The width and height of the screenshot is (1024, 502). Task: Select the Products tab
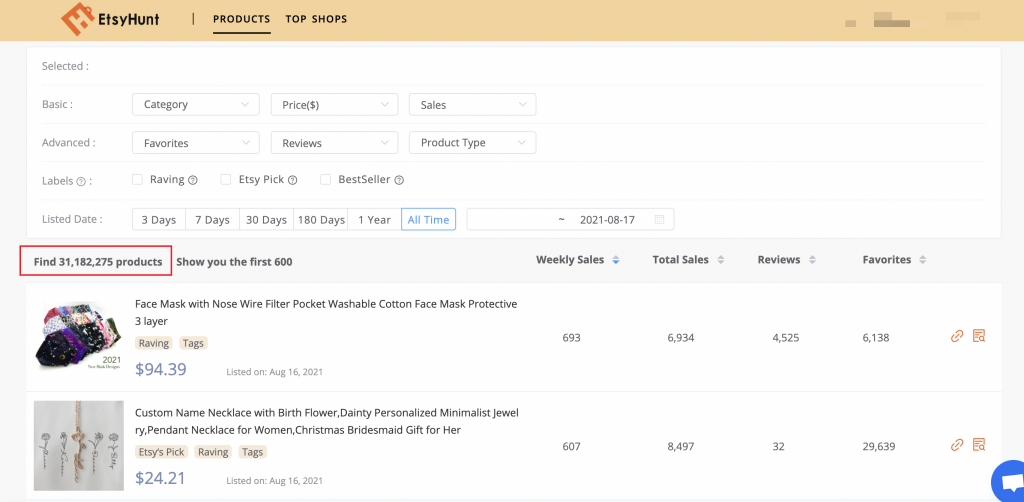[241, 19]
